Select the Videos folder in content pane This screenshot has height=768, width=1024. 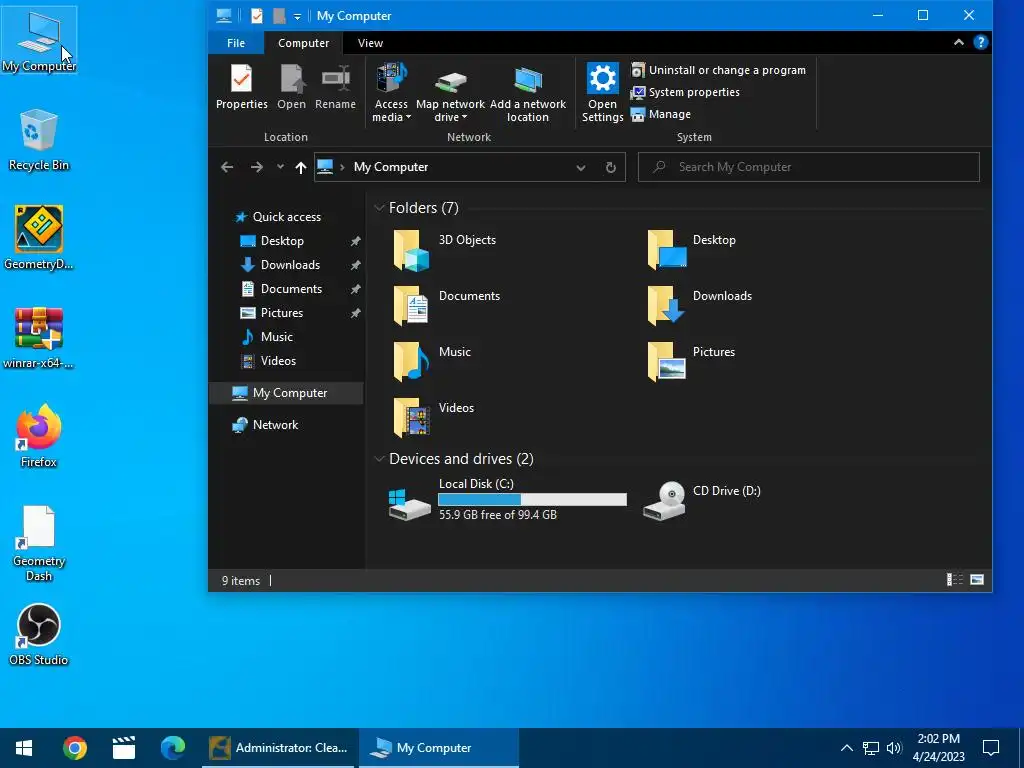coord(432,417)
